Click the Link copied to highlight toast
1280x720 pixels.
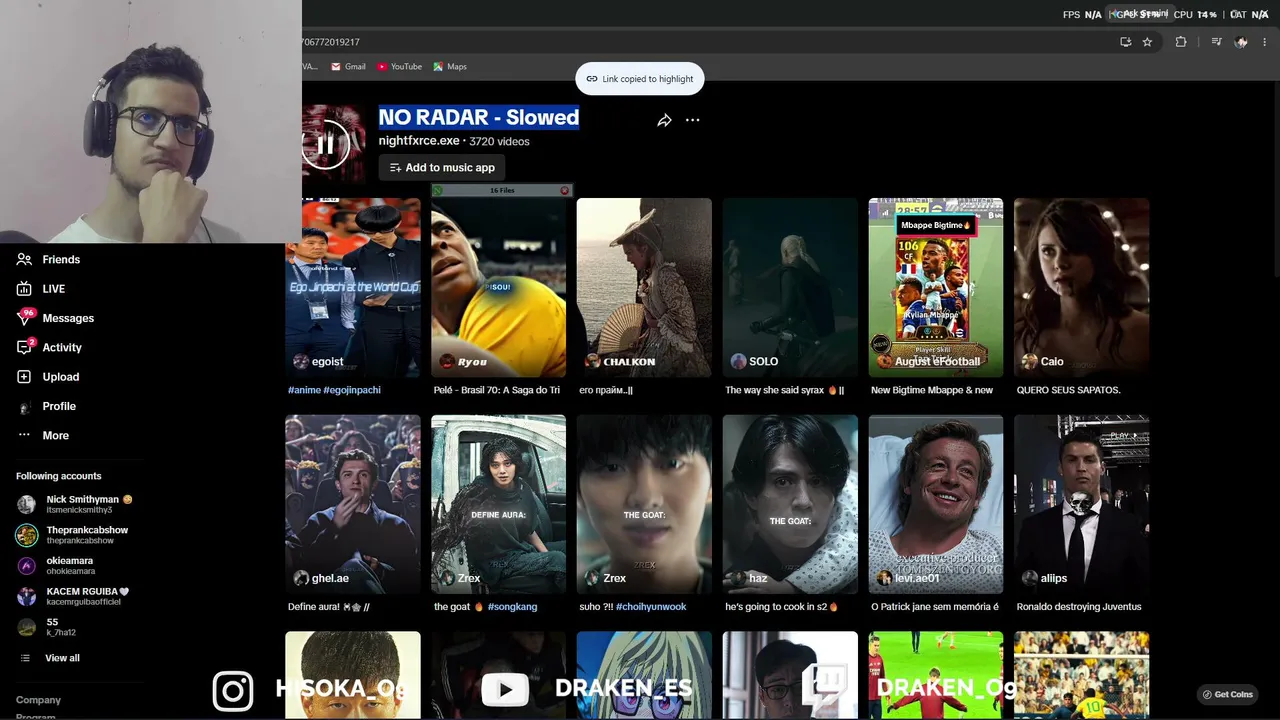pos(640,79)
